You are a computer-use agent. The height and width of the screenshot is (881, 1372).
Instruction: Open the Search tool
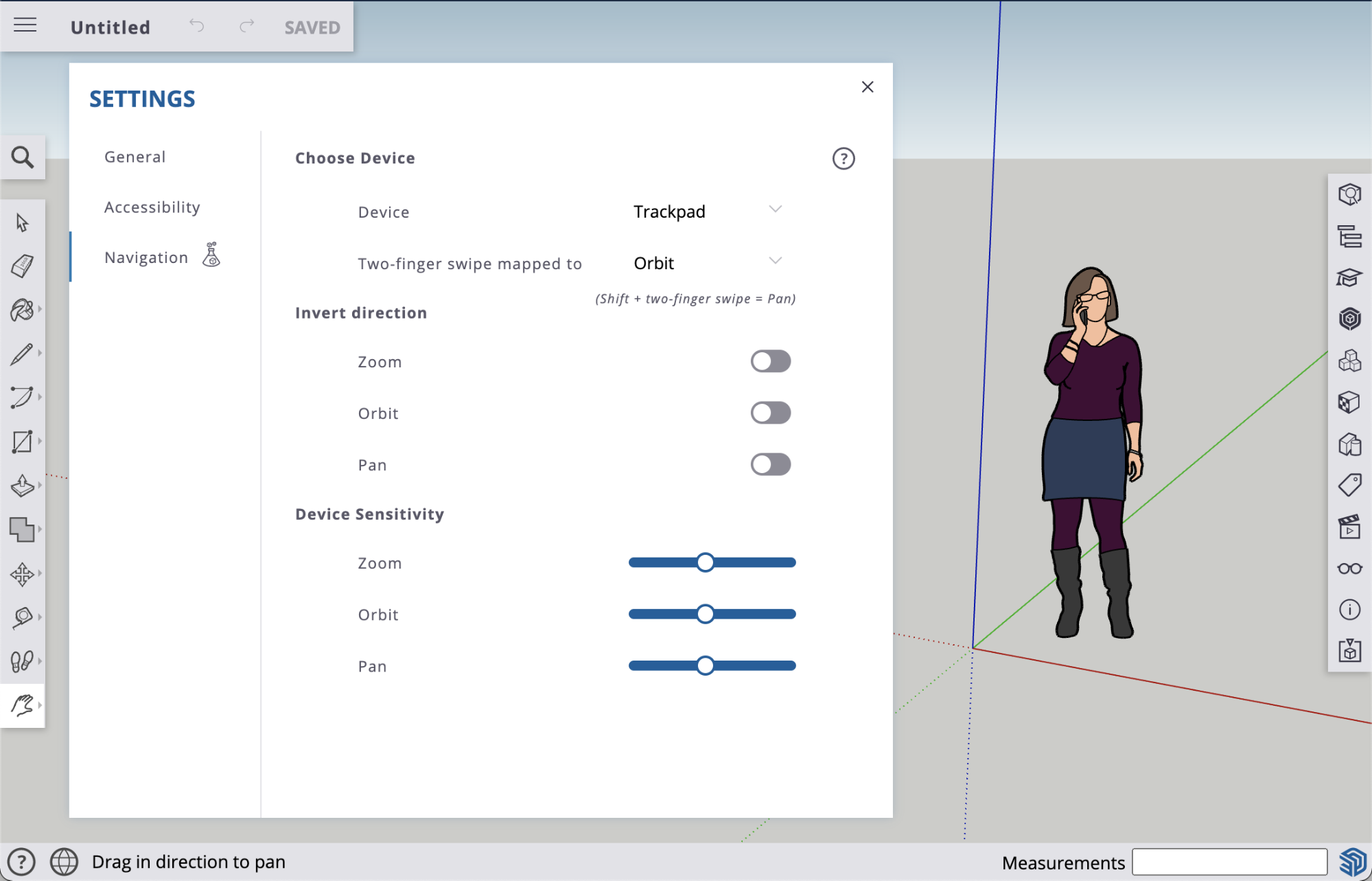click(23, 158)
